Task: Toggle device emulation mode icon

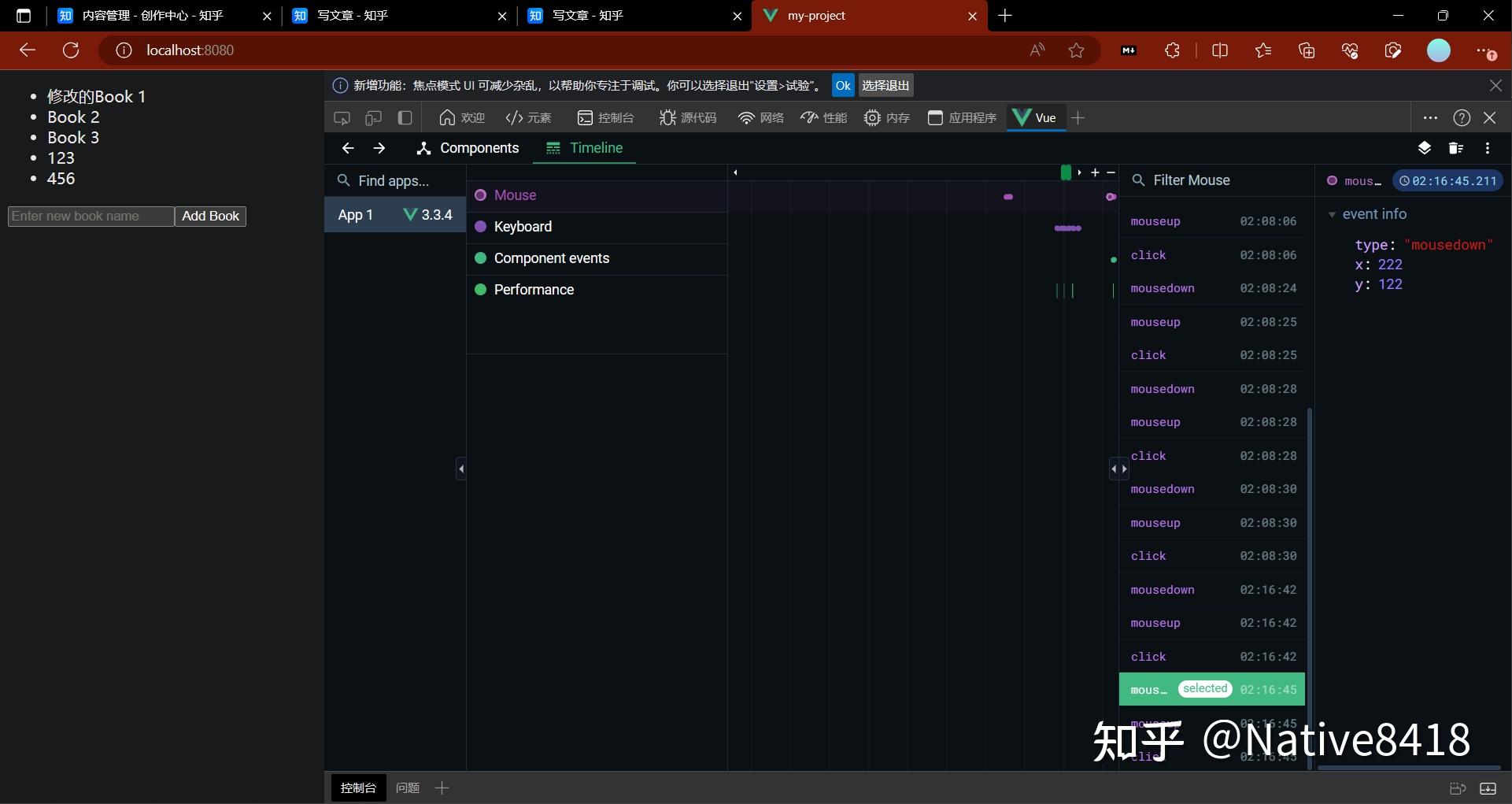Action: [x=372, y=117]
